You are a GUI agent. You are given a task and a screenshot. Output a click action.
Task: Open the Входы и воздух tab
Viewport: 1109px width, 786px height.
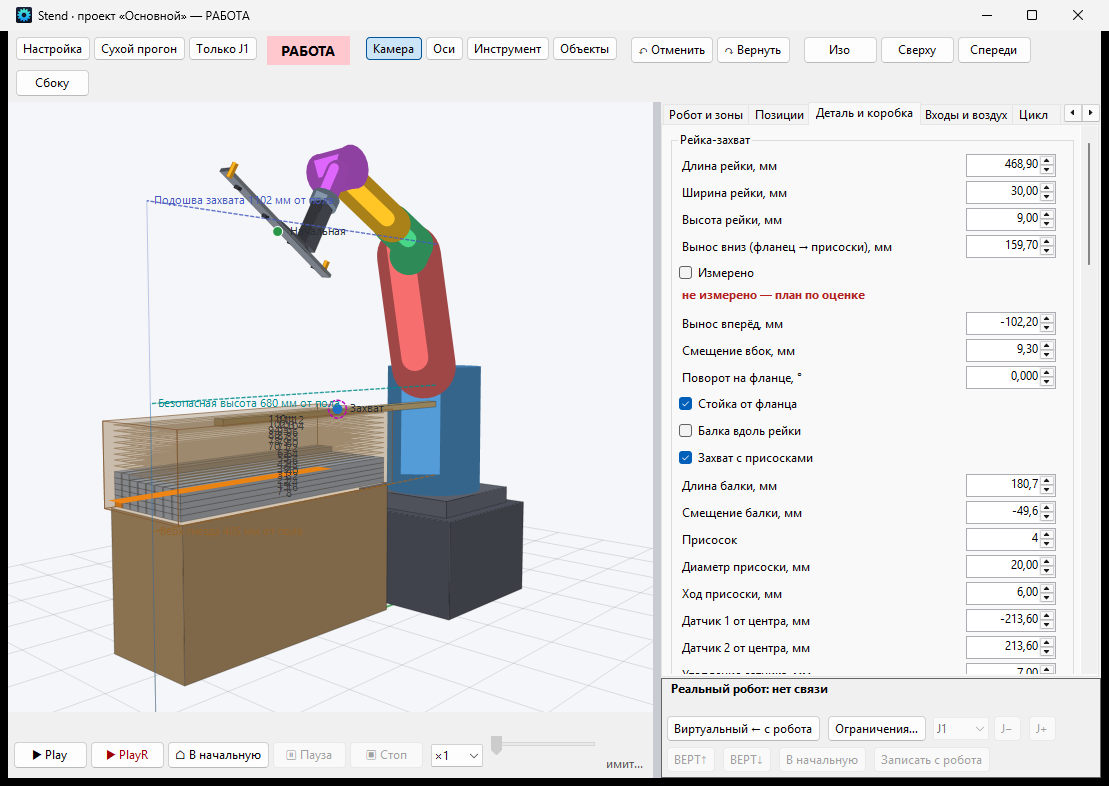tap(965, 115)
